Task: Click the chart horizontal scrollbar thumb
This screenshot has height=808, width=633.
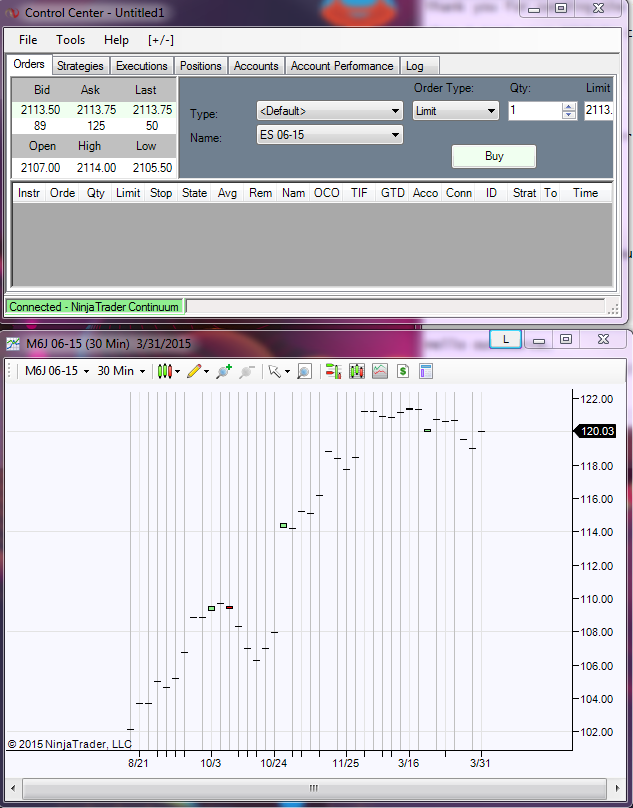Action: coord(314,788)
